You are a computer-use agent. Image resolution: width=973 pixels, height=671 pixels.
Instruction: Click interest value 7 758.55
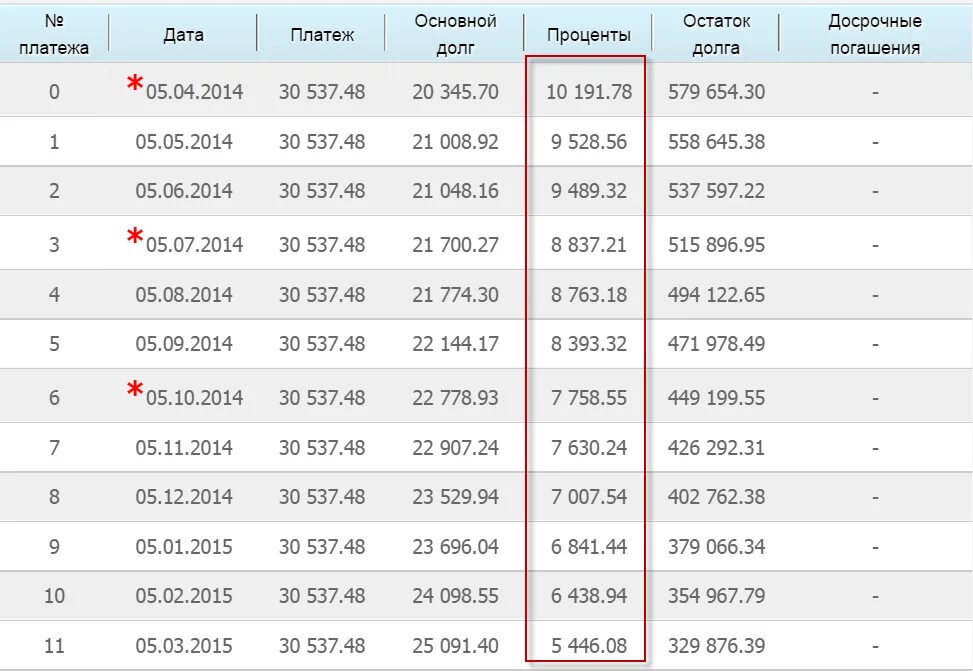[589, 397]
